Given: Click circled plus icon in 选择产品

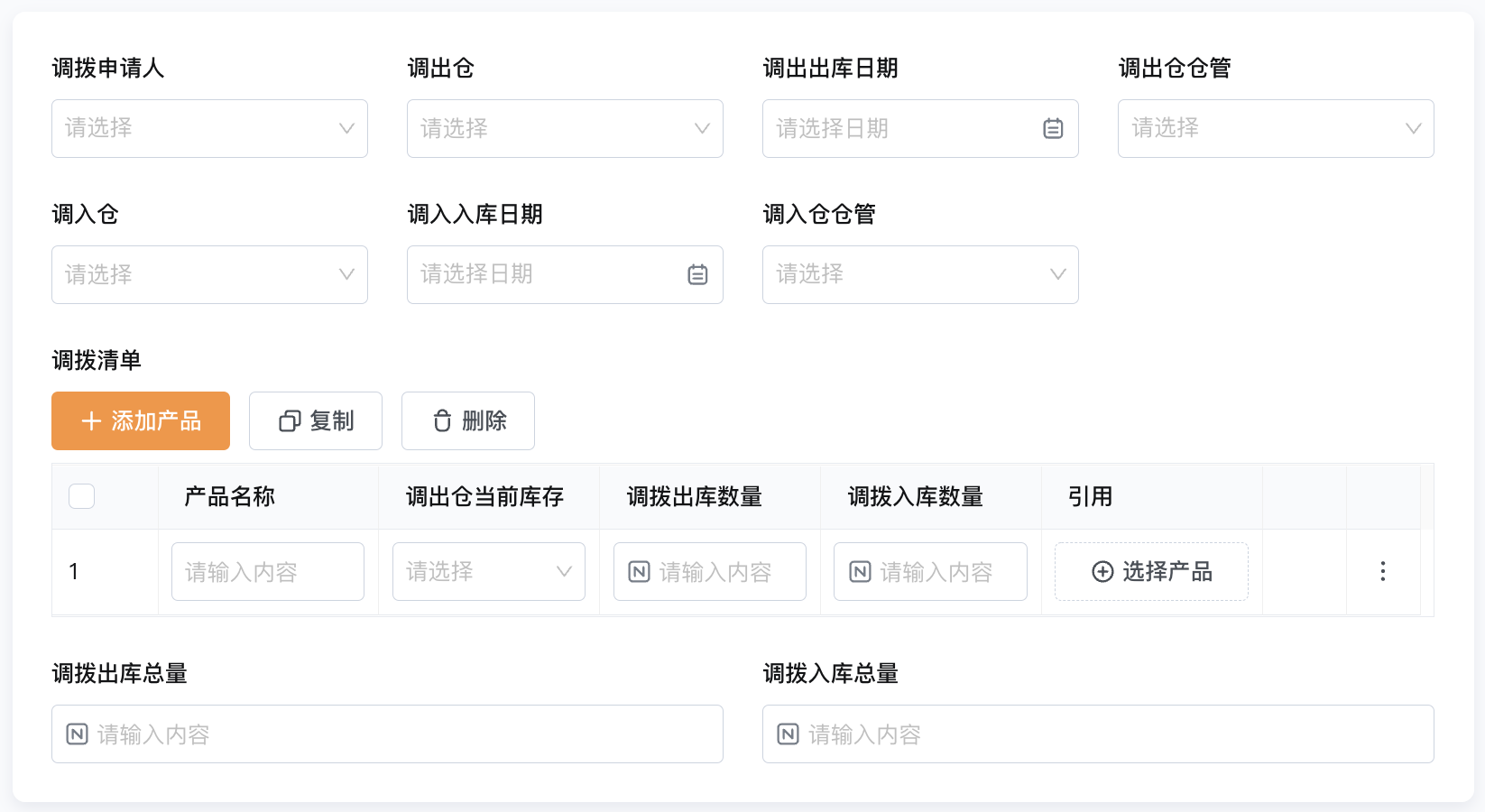Looking at the screenshot, I should [x=1102, y=571].
